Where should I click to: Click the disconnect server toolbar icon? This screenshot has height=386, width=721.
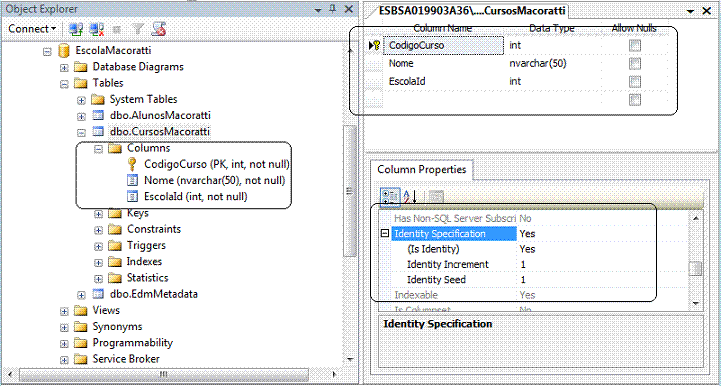(97, 29)
